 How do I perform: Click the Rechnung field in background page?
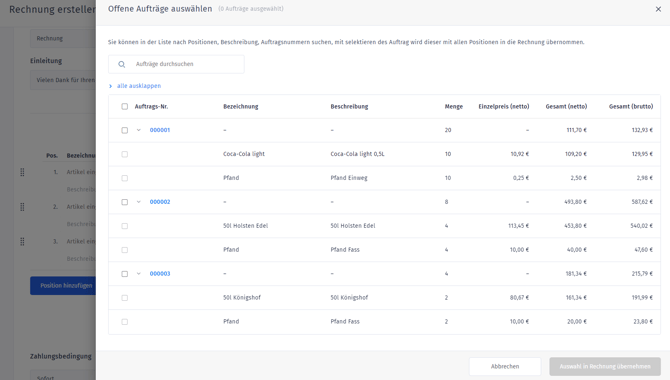point(63,38)
